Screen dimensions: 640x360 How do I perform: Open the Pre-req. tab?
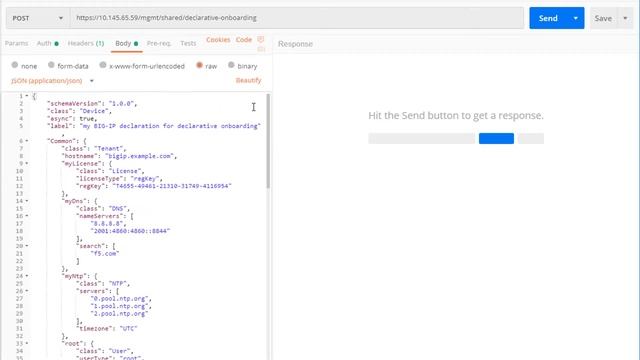click(159, 43)
